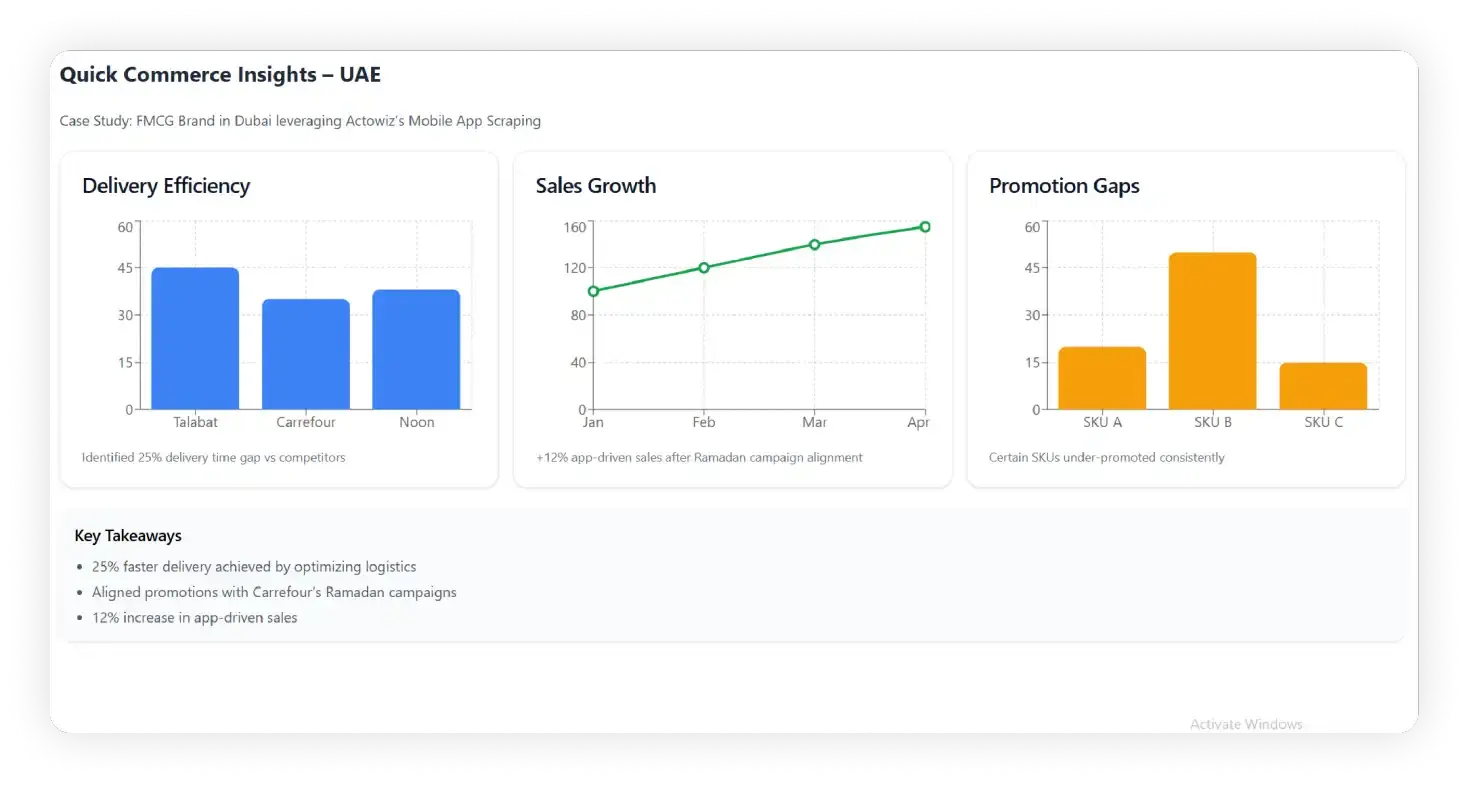Select the Key Takeaways heading

tap(128, 536)
